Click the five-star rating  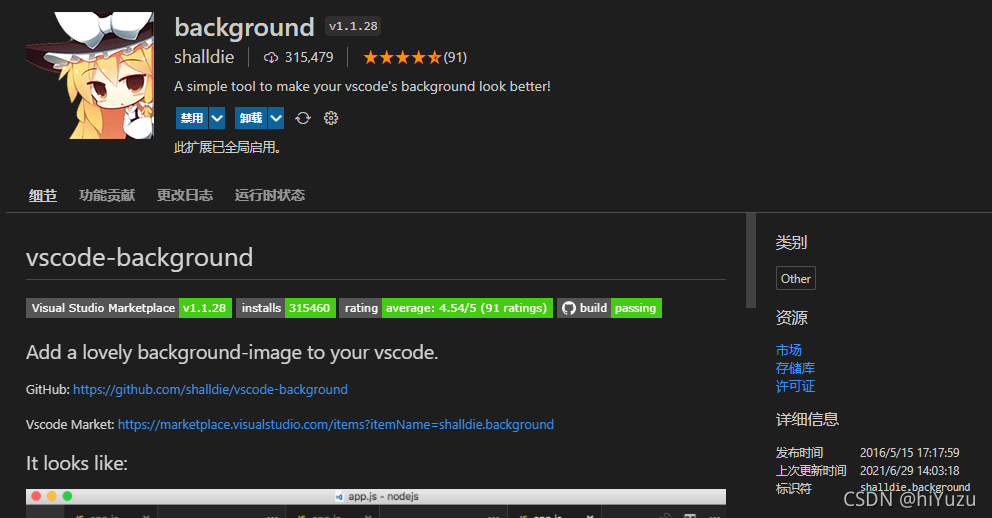coord(402,58)
